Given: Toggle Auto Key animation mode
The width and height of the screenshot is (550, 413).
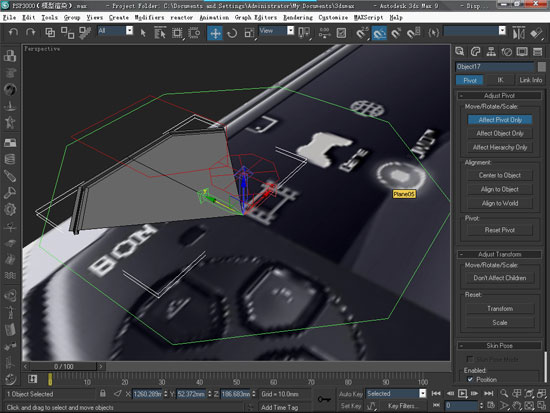Looking at the screenshot, I should (x=350, y=394).
